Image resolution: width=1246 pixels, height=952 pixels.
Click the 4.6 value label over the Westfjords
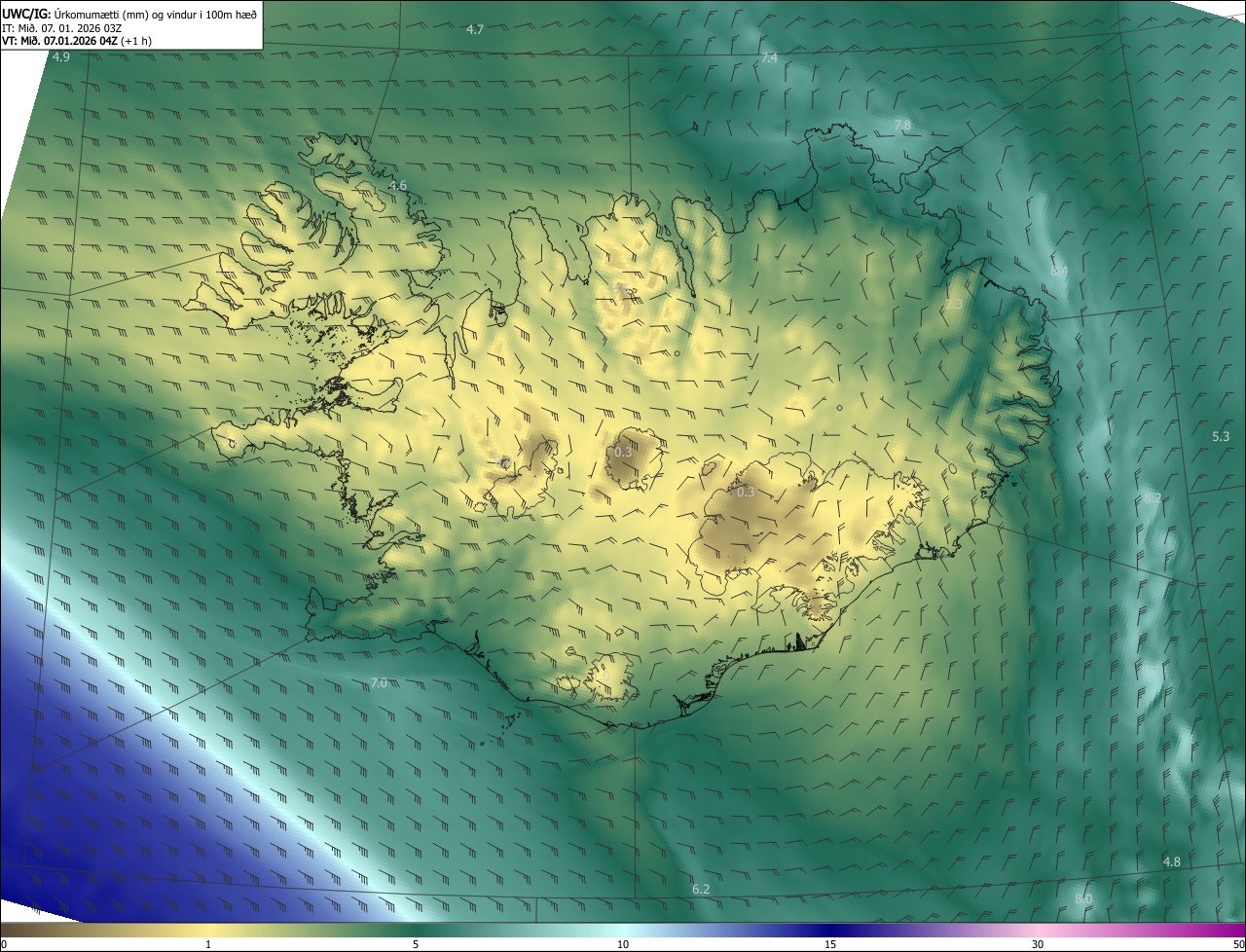click(x=397, y=186)
